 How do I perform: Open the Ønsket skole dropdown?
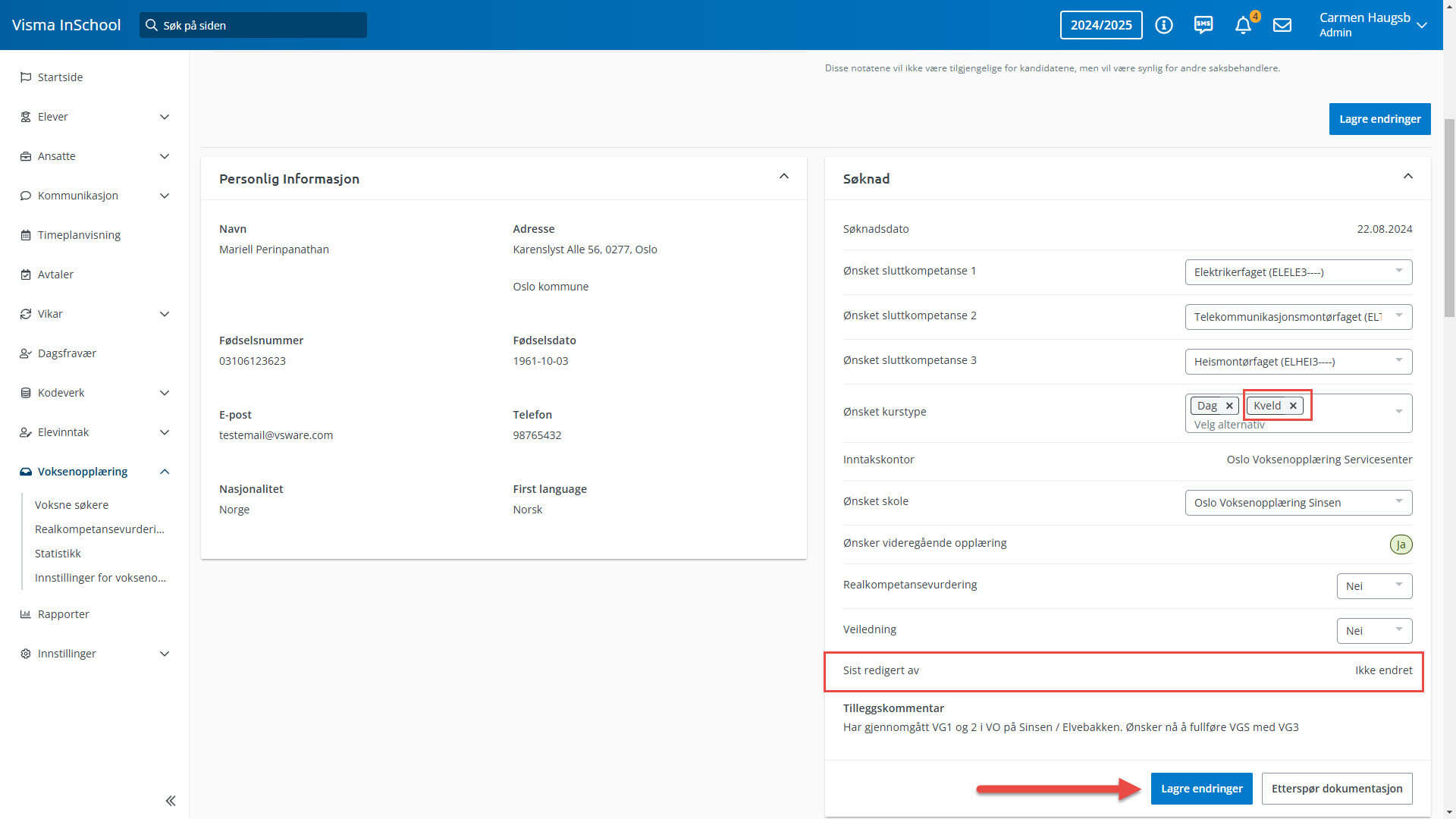click(x=1298, y=503)
